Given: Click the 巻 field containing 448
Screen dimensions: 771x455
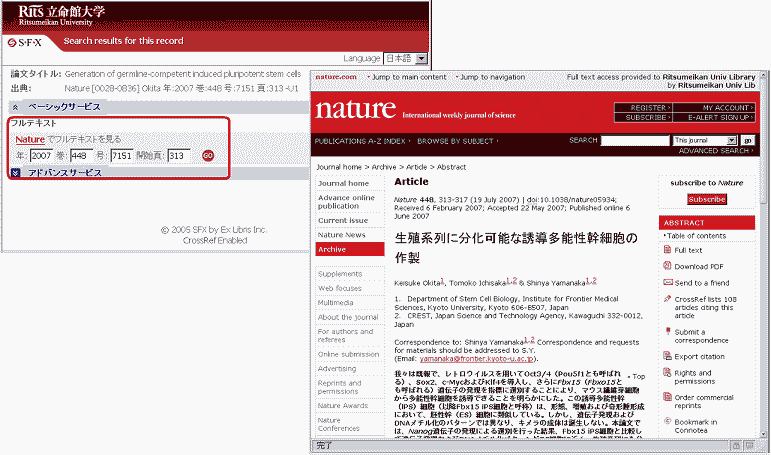Looking at the screenshot, I should point(81,155).
